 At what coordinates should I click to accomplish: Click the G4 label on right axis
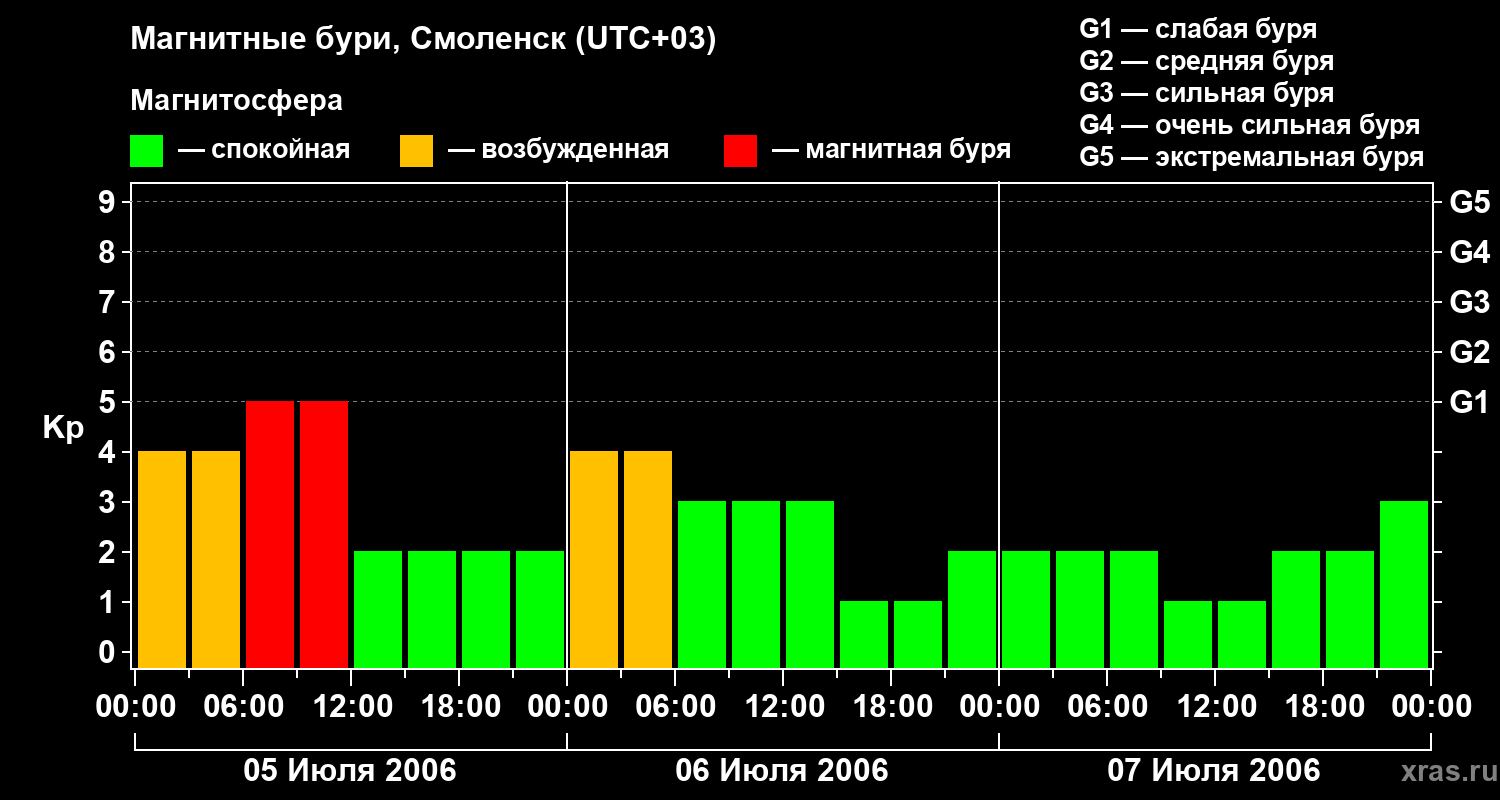tap(1469, 252)
